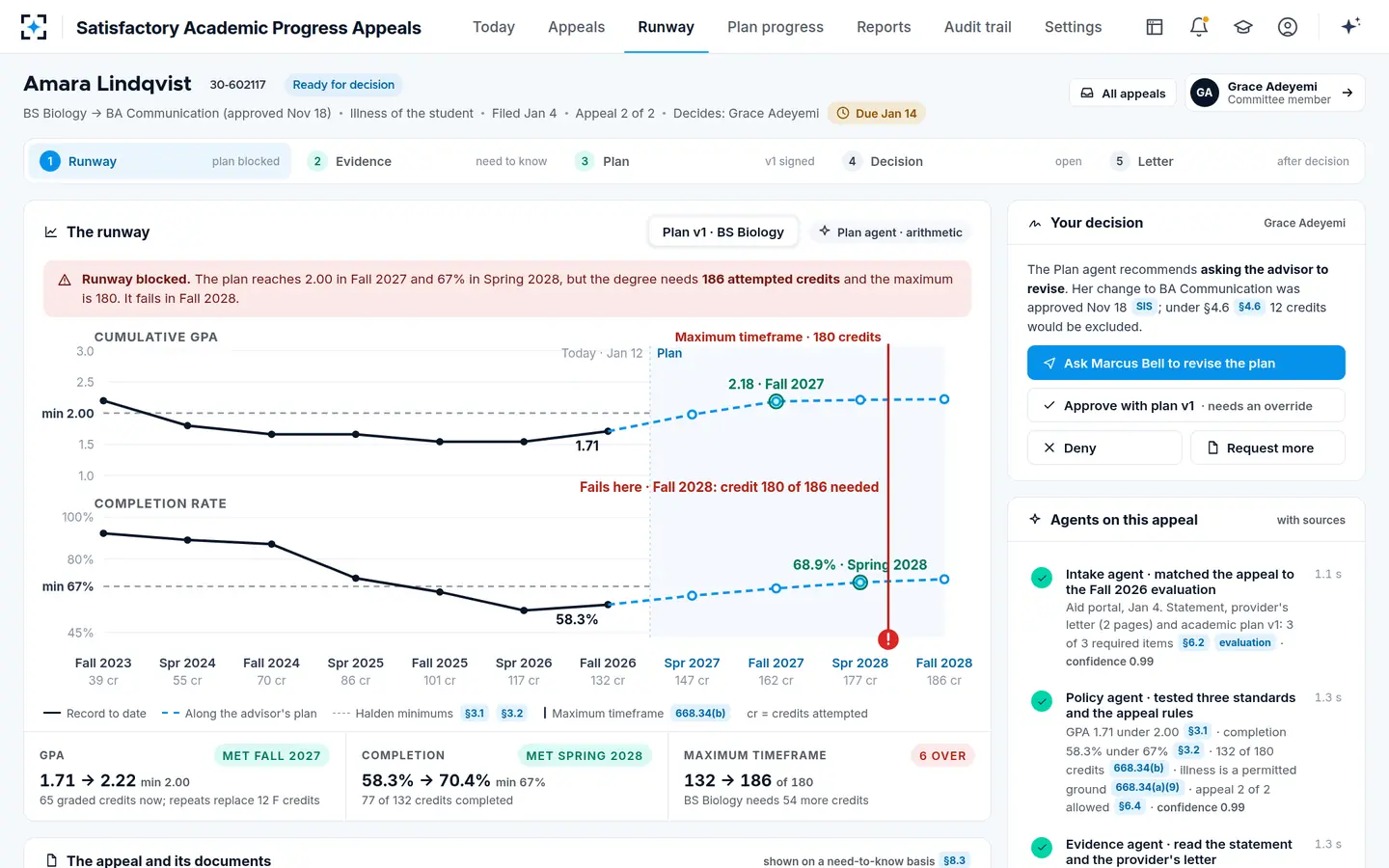Viewport: 1389px width, 868px height.
Task: Go to step 4 Decision
Action: point(962,161)
